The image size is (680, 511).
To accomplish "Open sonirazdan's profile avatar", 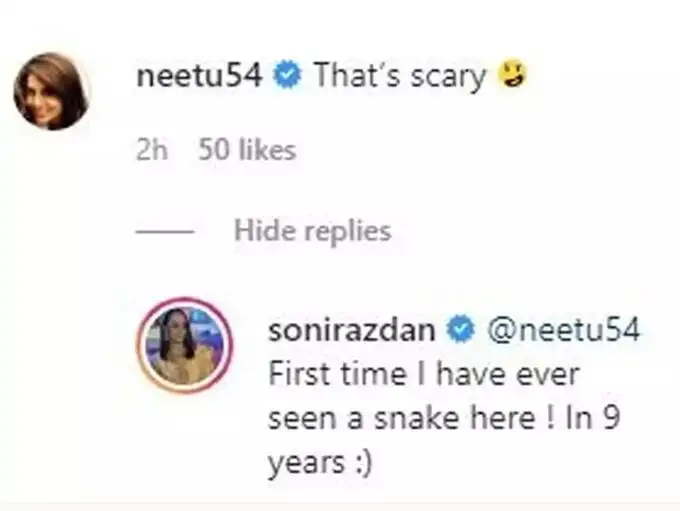I will [186, 343].
